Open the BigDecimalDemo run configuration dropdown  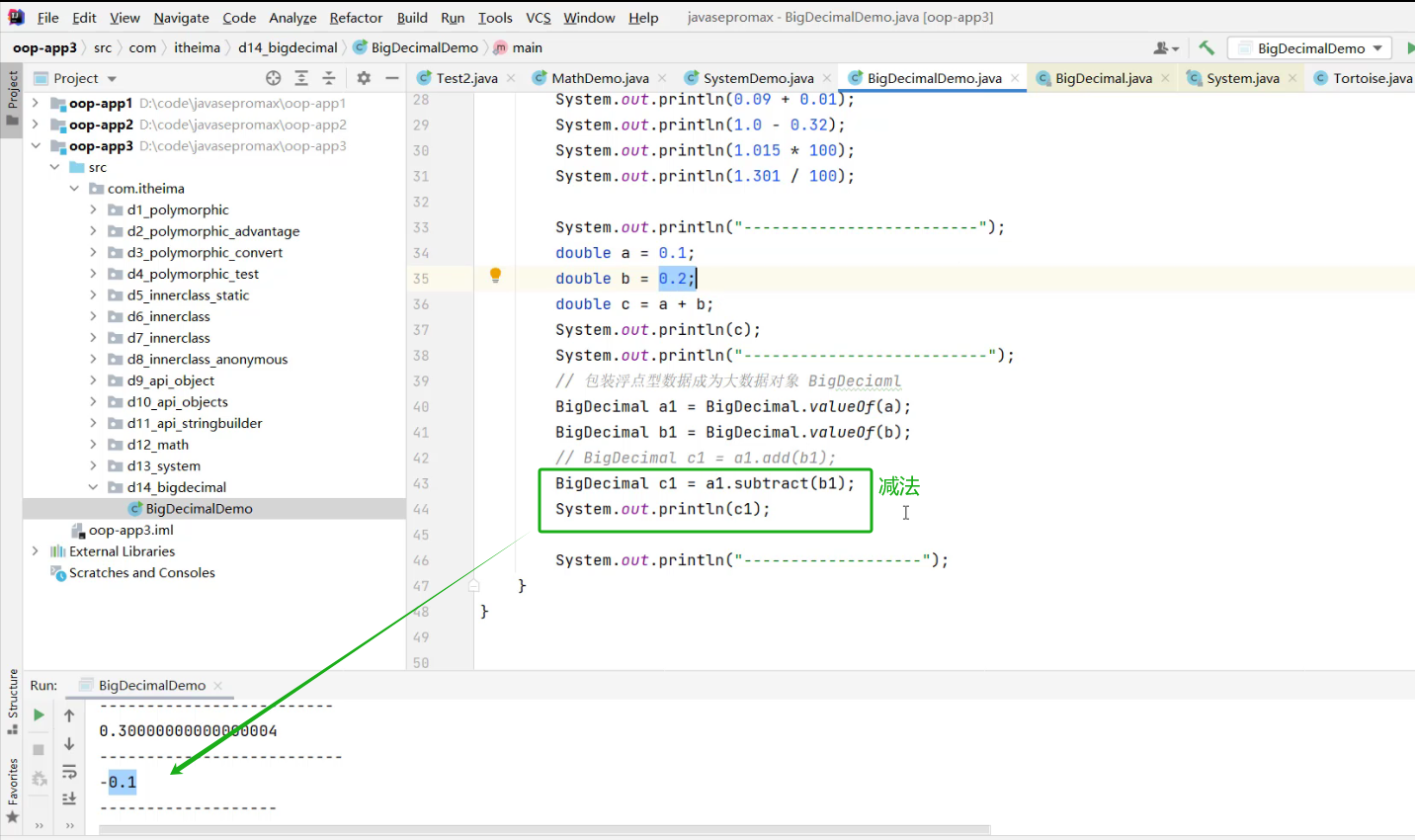point(1309,47)
